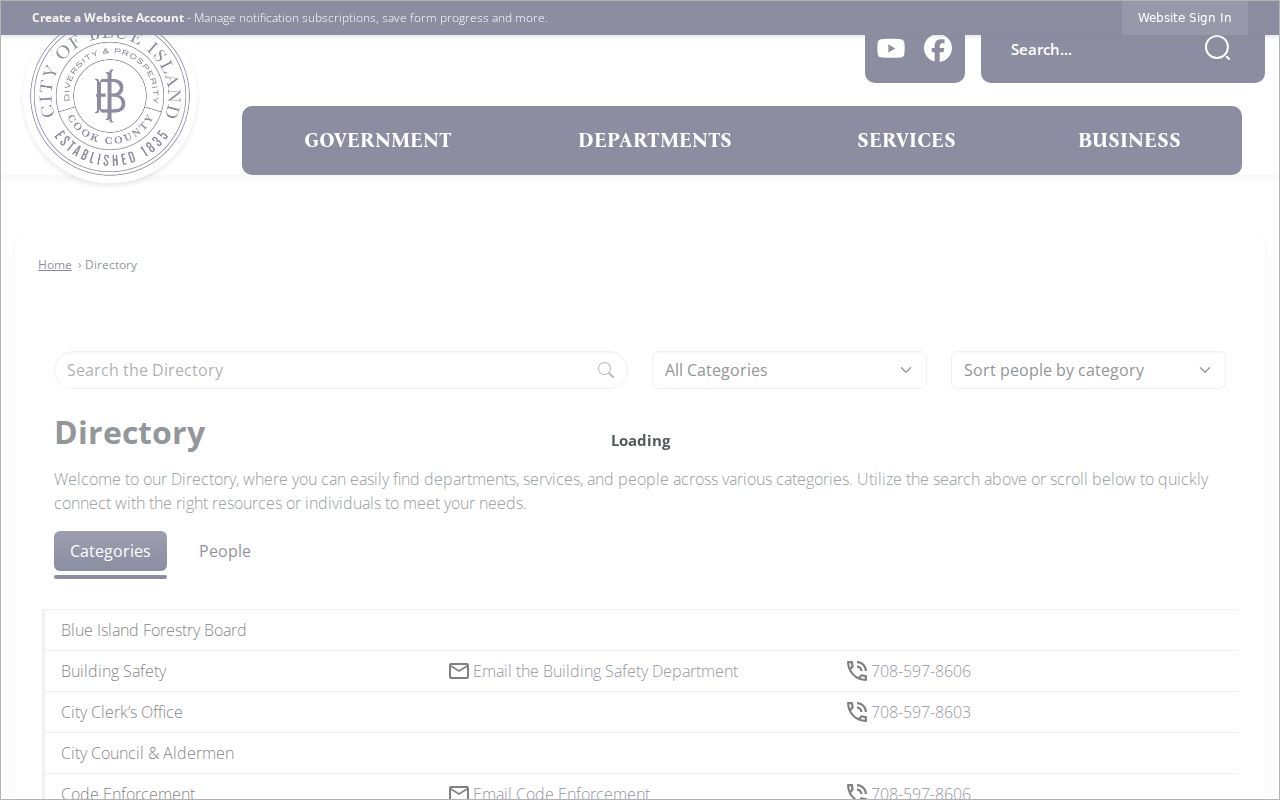Open Blue Island Forestry Board category
Screen dimensions: 1280x800
[x=153, y=630]
